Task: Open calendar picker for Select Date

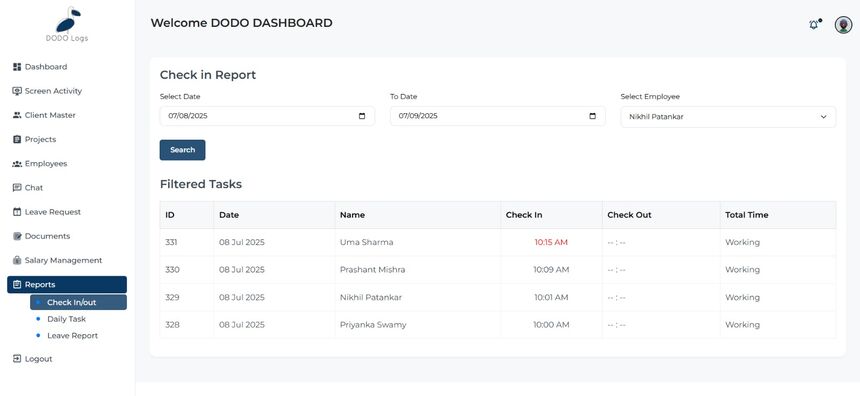Action: coord(361,116)
